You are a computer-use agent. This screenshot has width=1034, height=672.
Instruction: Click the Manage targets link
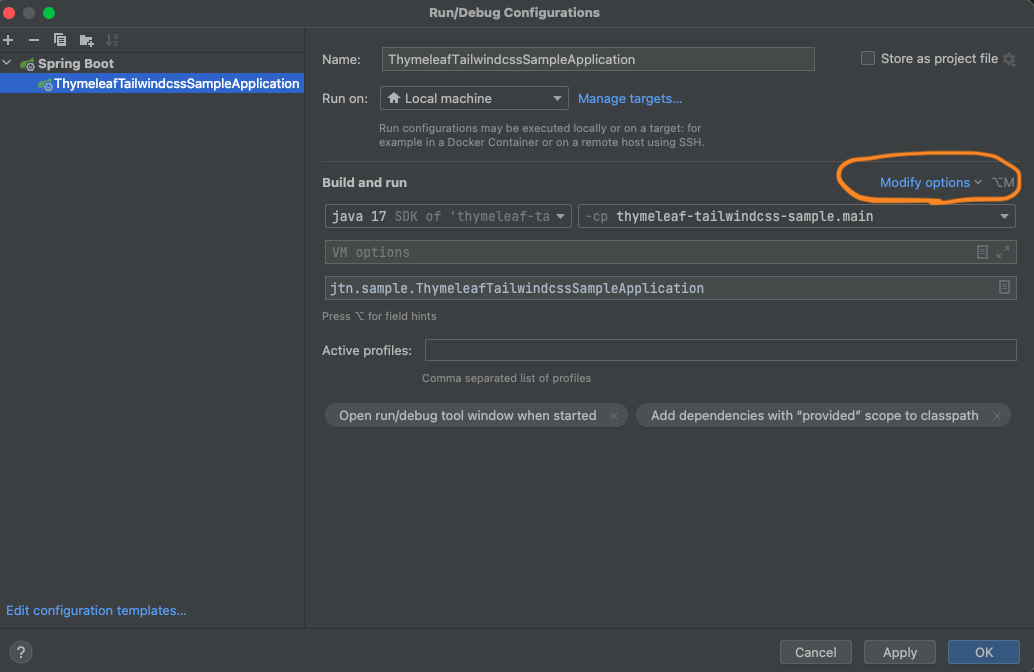630,99
